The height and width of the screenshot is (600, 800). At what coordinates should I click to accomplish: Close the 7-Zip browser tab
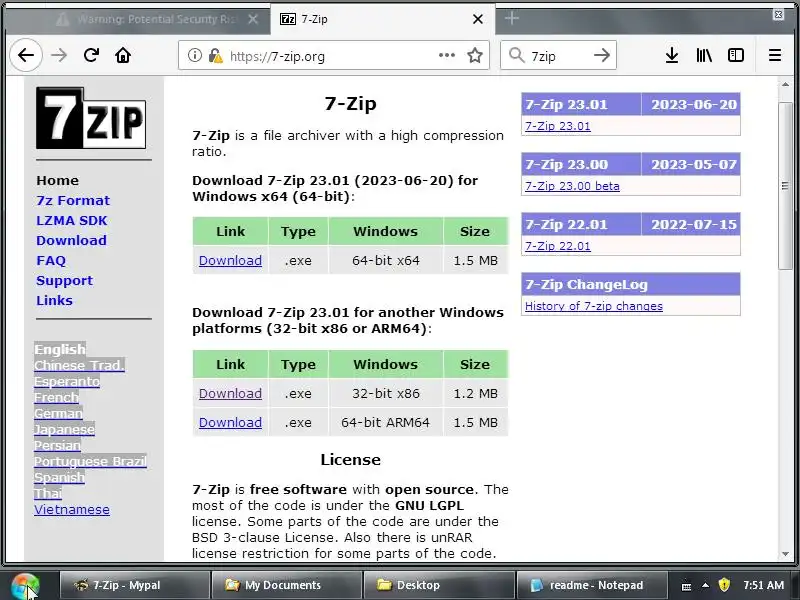click(478, 19)
